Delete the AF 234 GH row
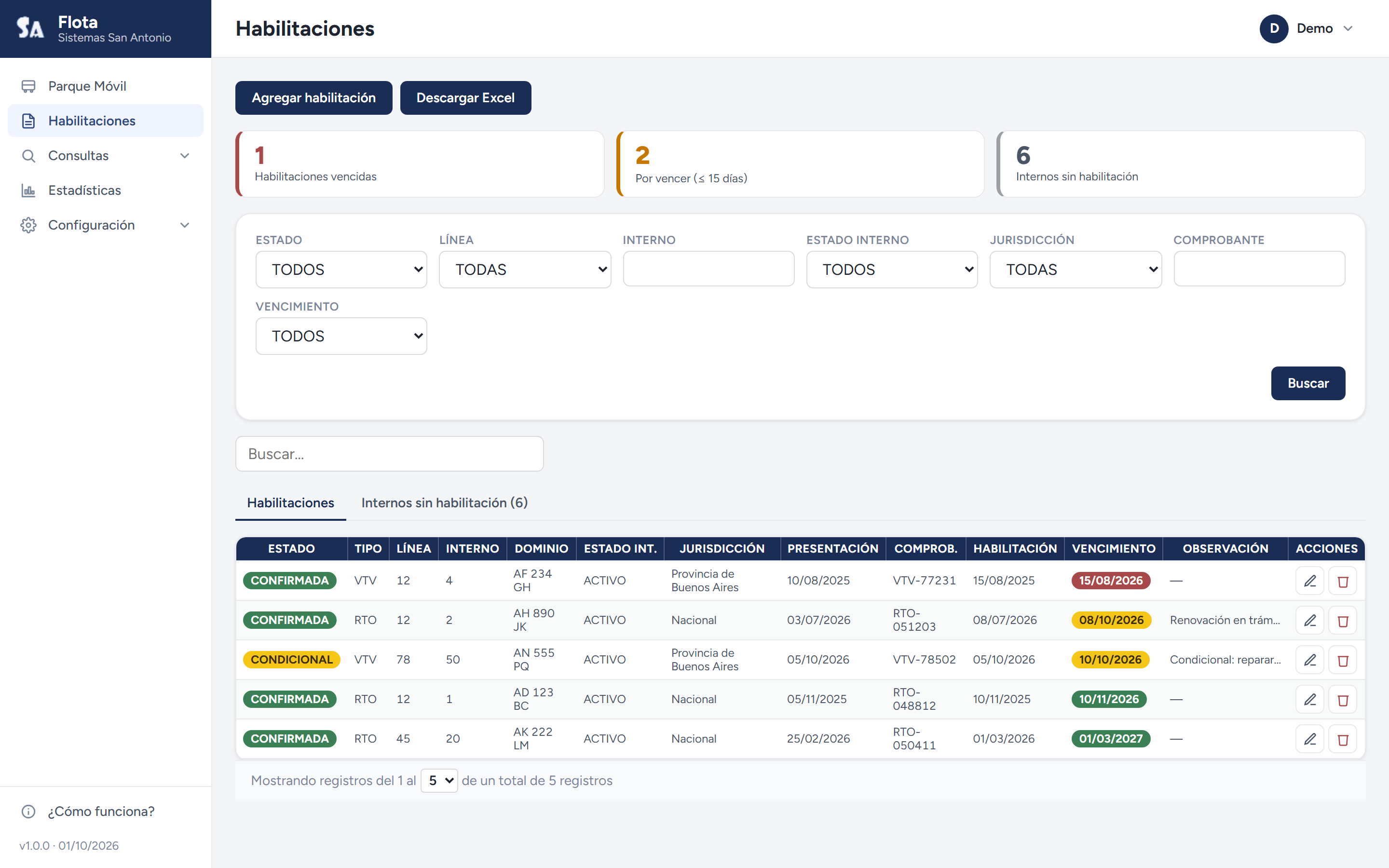 (1343, 581)
